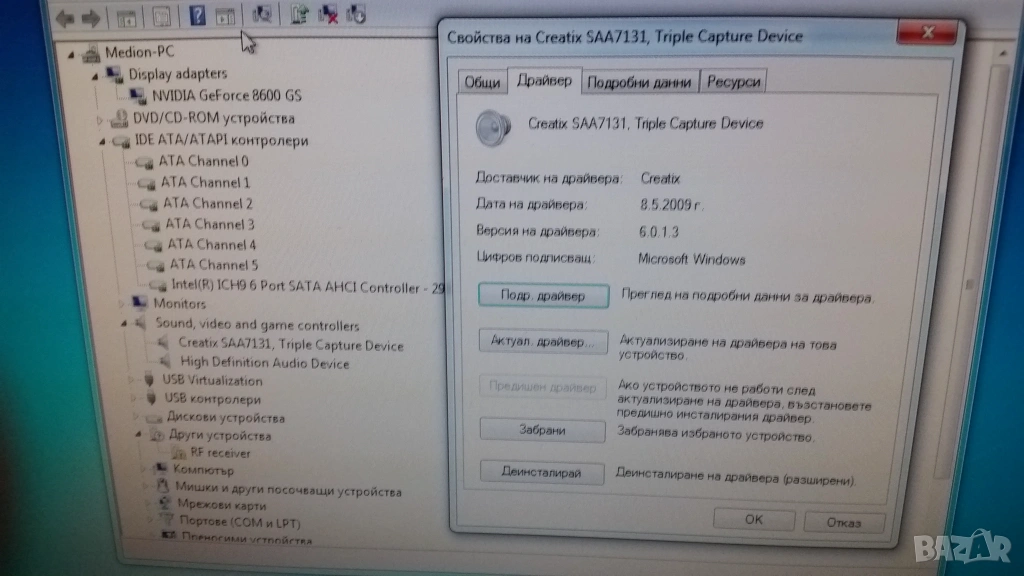
Task: Click the Disable device toolbar icon
Action: pyautogui.click(x=354, y=14)
